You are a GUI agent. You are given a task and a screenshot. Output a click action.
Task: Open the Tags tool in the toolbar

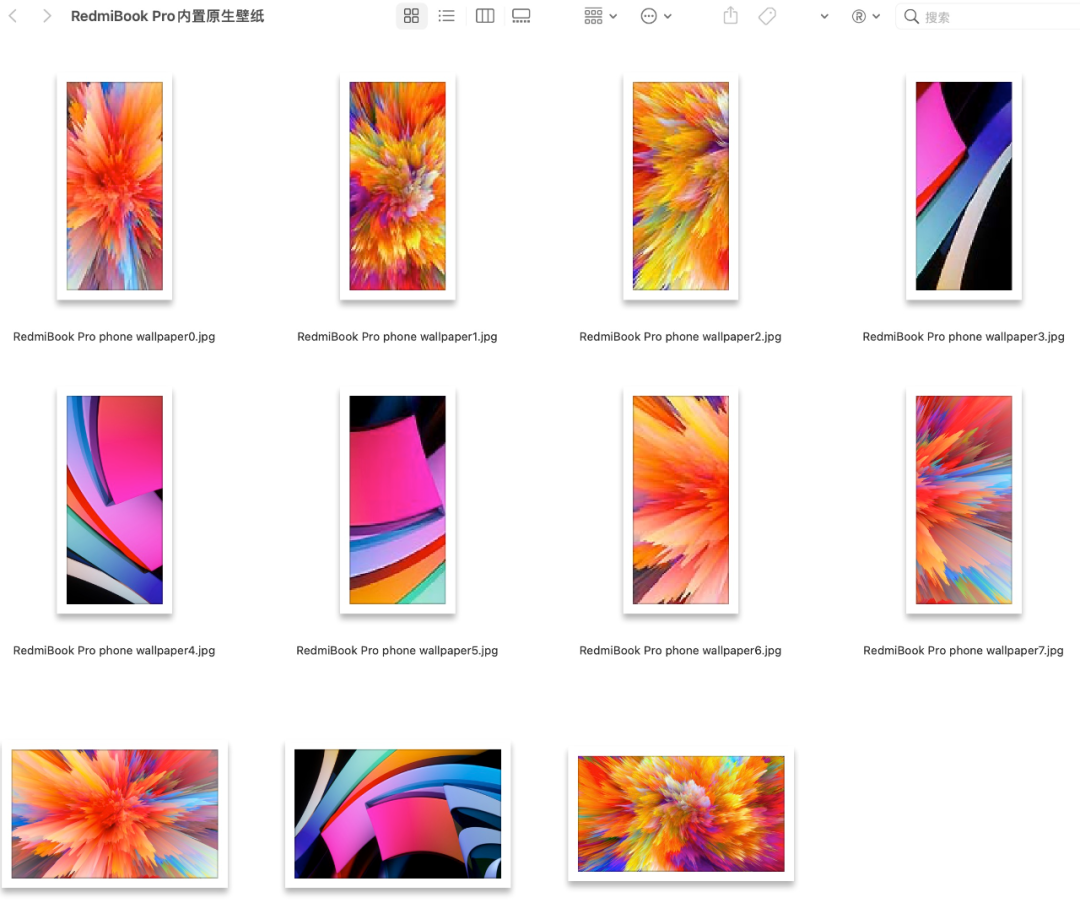(x=766, y=15)
